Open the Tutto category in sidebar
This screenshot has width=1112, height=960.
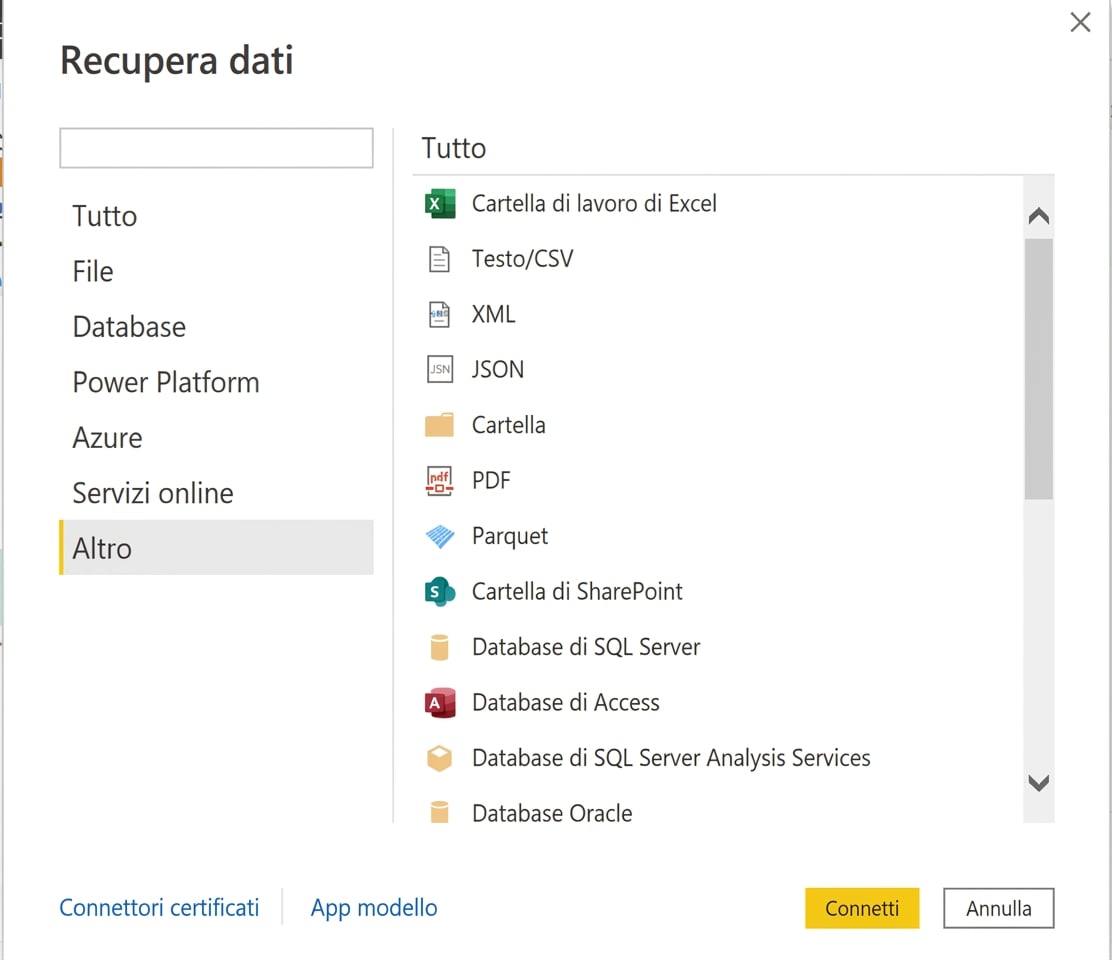point(216,216)
